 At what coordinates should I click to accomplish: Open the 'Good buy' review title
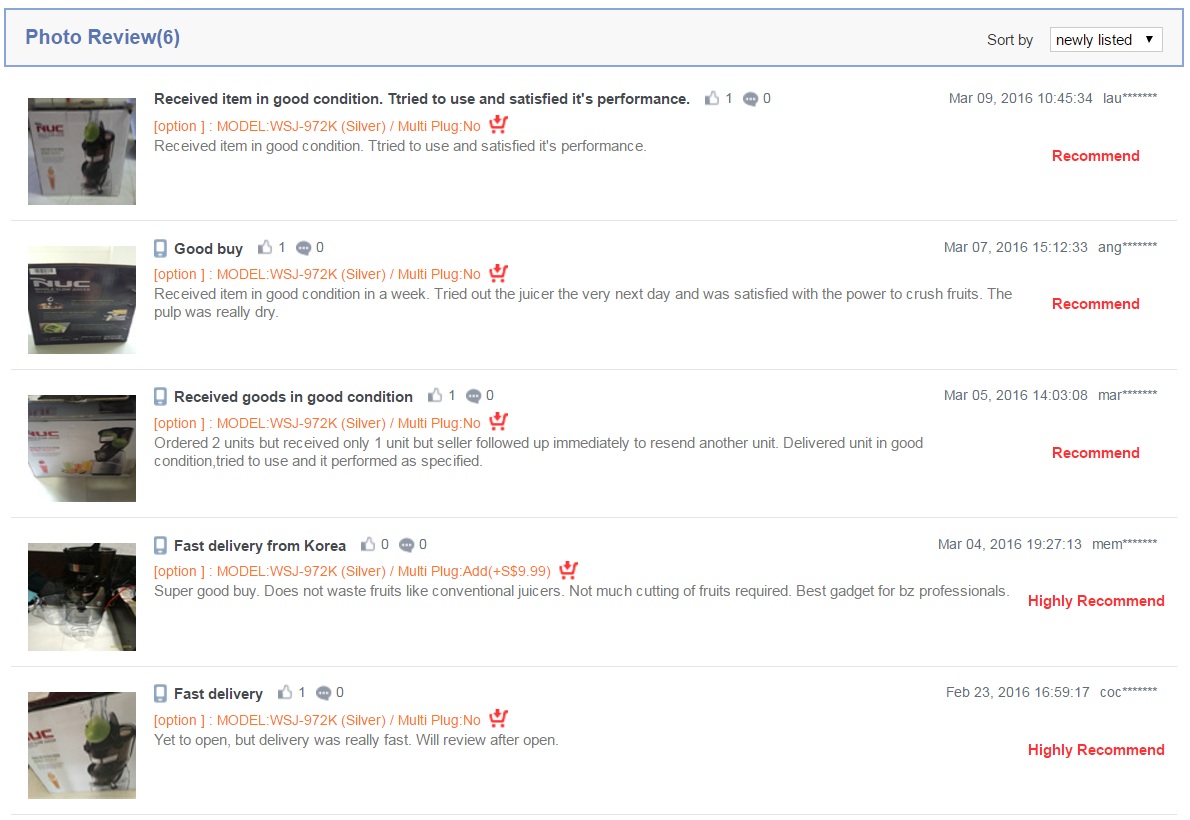point(209,248)
